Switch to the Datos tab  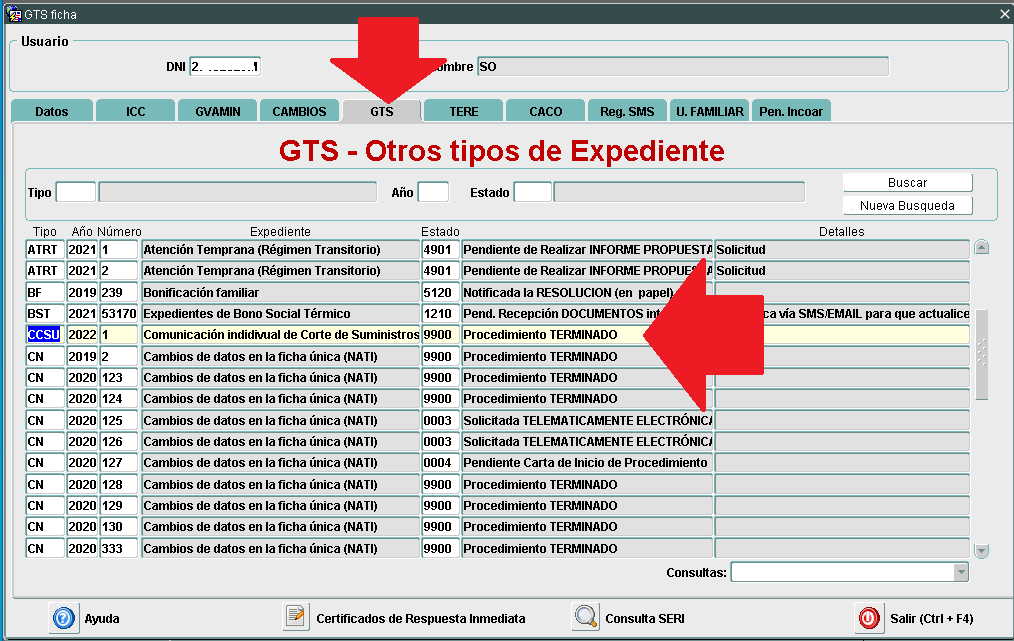[52, 111]
